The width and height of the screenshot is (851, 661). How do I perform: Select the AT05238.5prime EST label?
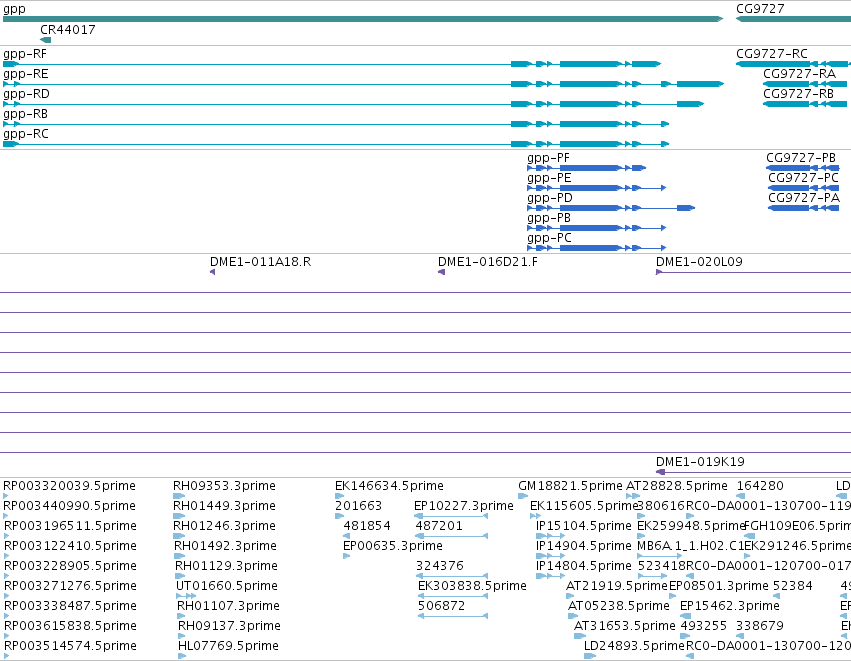coord(619,606)
